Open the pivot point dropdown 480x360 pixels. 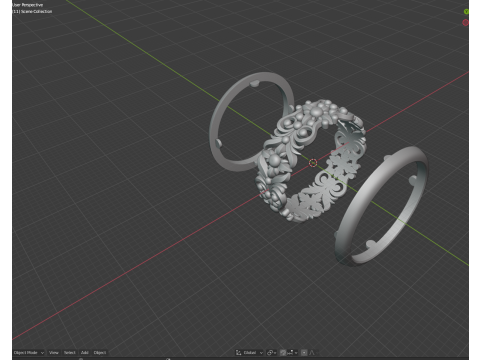pyautogui.click(x=272, y=352)
